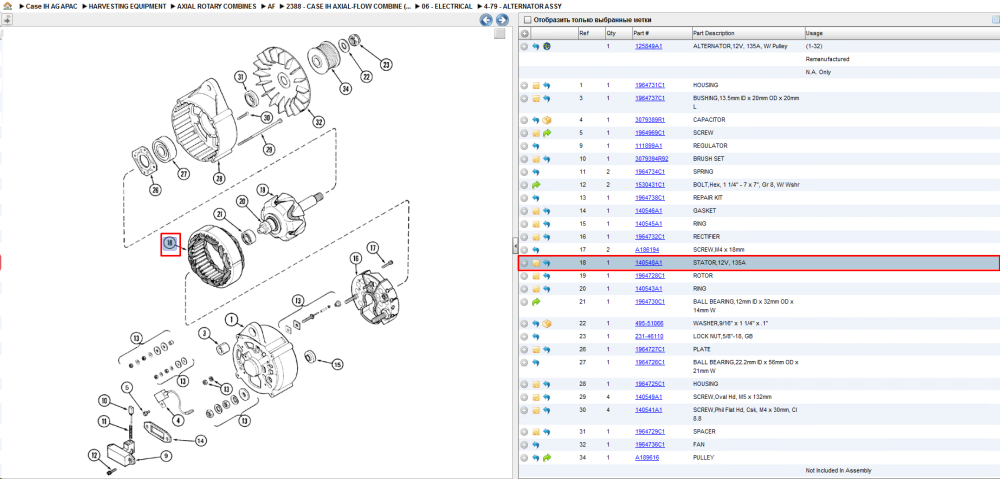Click the green arrow icon in PULLEY row
The height and width of the screenshot is (479, 1000).
tap(547, 458)
